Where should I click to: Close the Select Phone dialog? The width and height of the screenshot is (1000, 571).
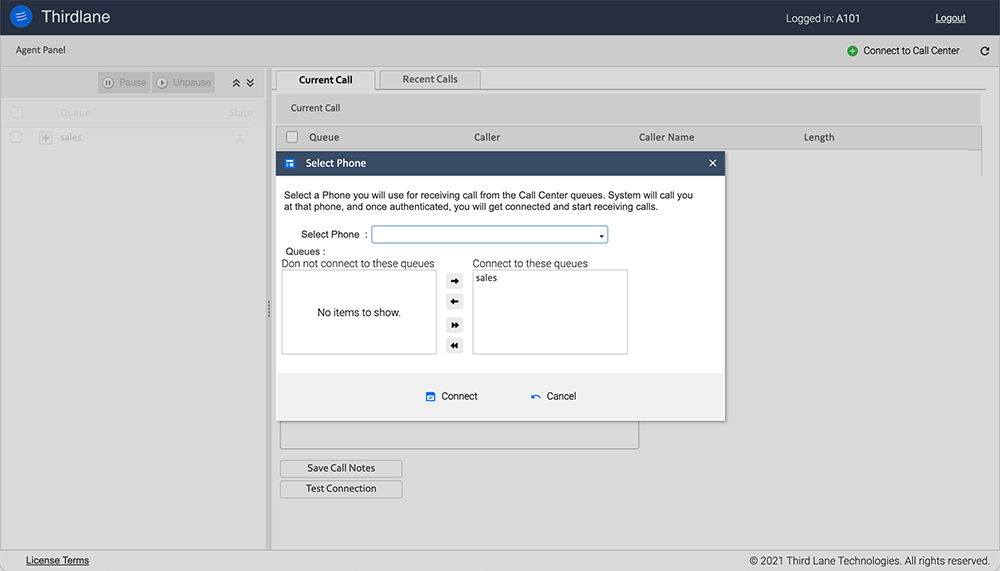tap(712, 163)
